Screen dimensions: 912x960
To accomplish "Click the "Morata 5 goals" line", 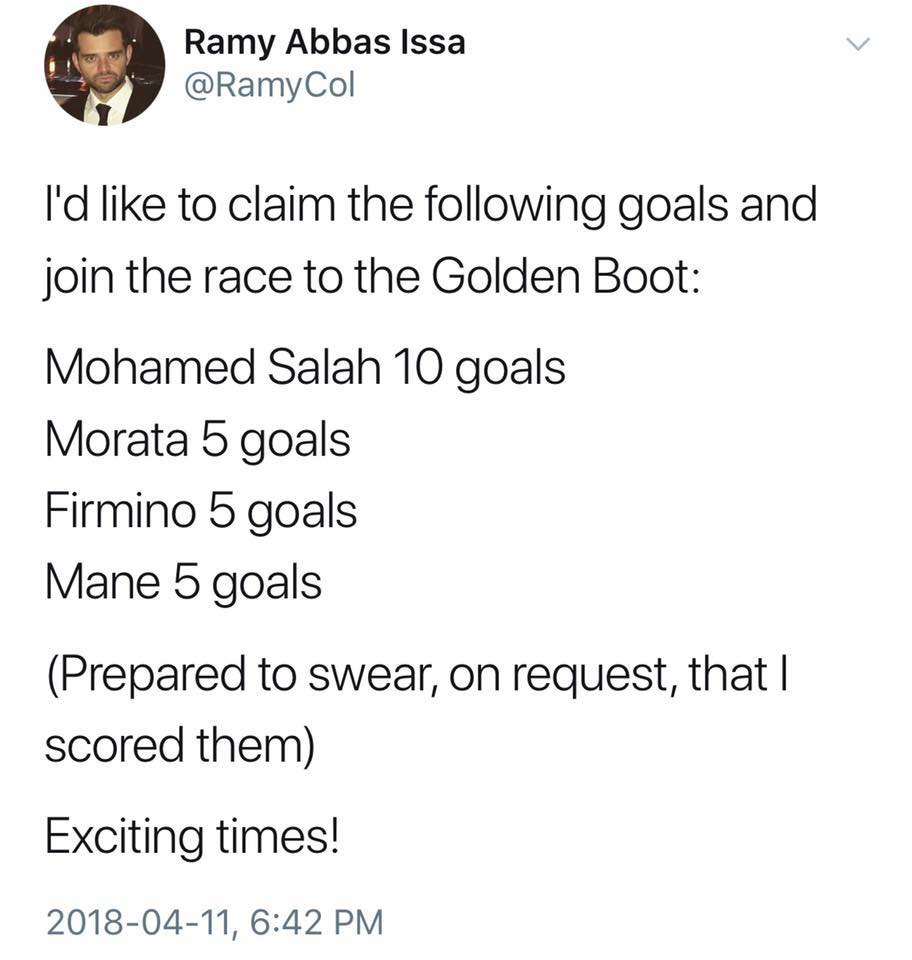I will point(198,440).
